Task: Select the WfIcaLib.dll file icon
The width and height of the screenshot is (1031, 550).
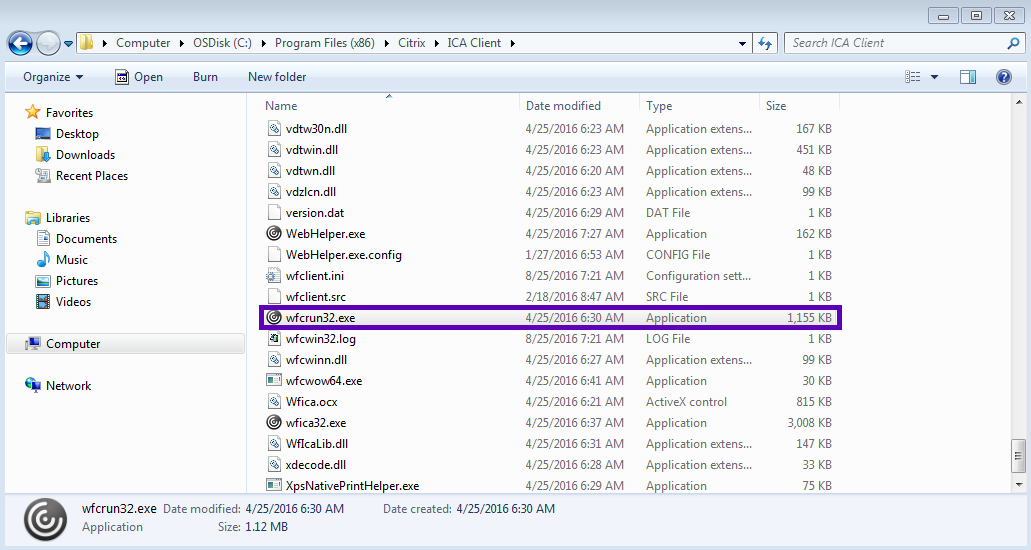Action: click(274, 444)
